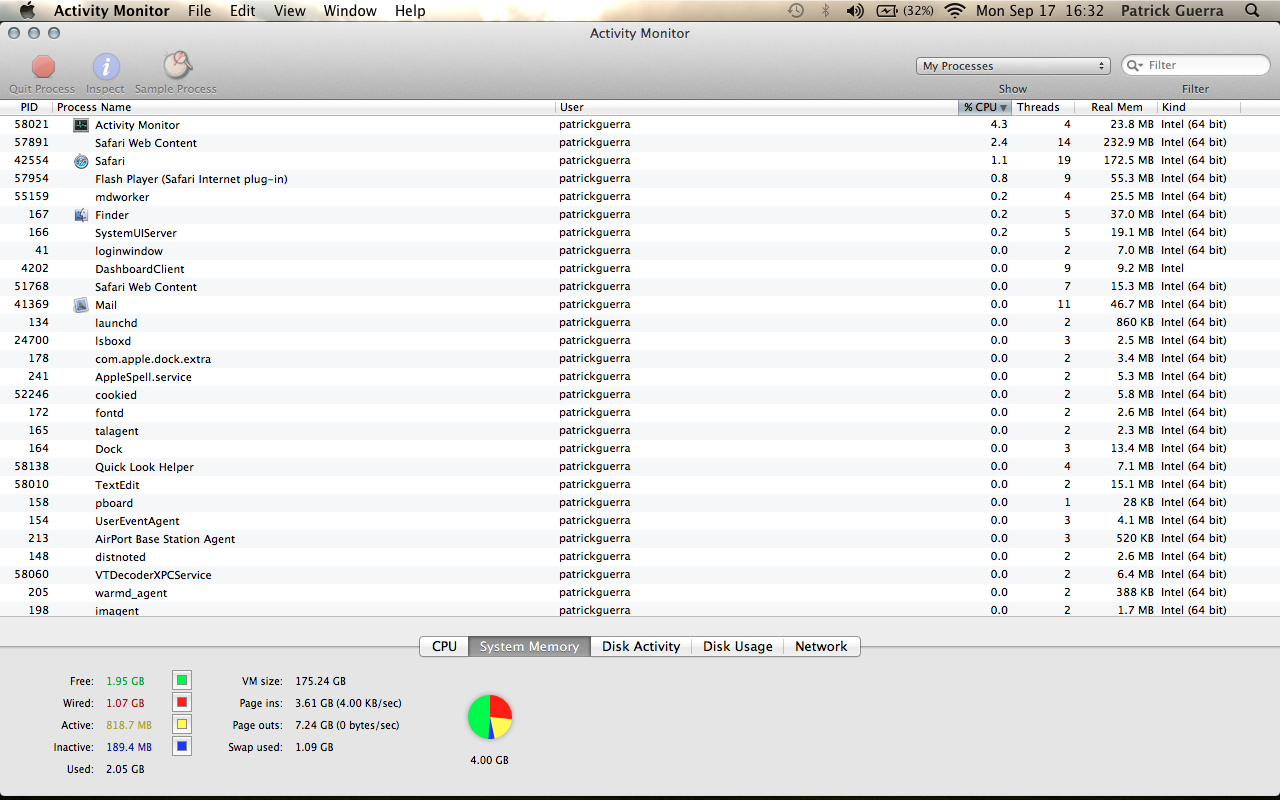Click the green Free memory swatch

click(182, 681)
